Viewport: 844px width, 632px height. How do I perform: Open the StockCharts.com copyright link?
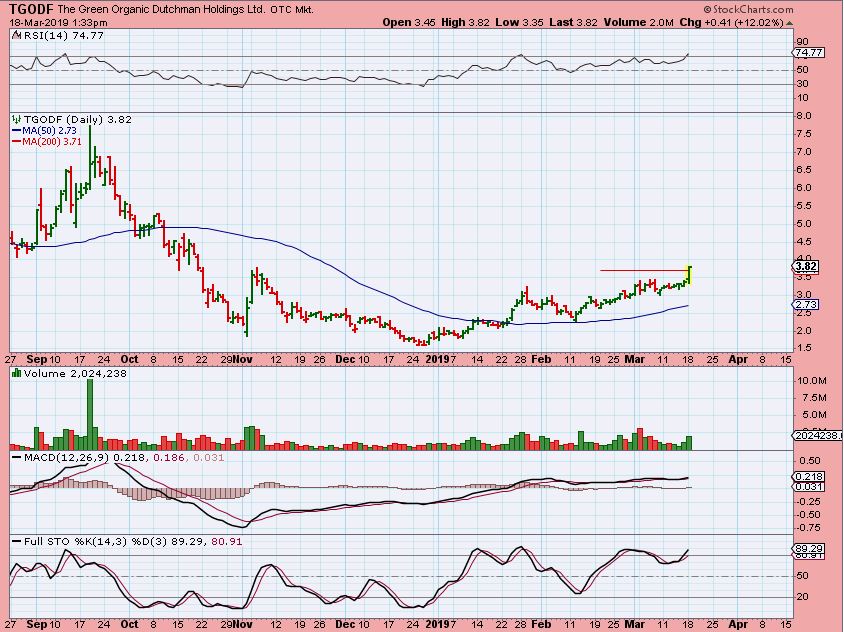pos(748,10)
